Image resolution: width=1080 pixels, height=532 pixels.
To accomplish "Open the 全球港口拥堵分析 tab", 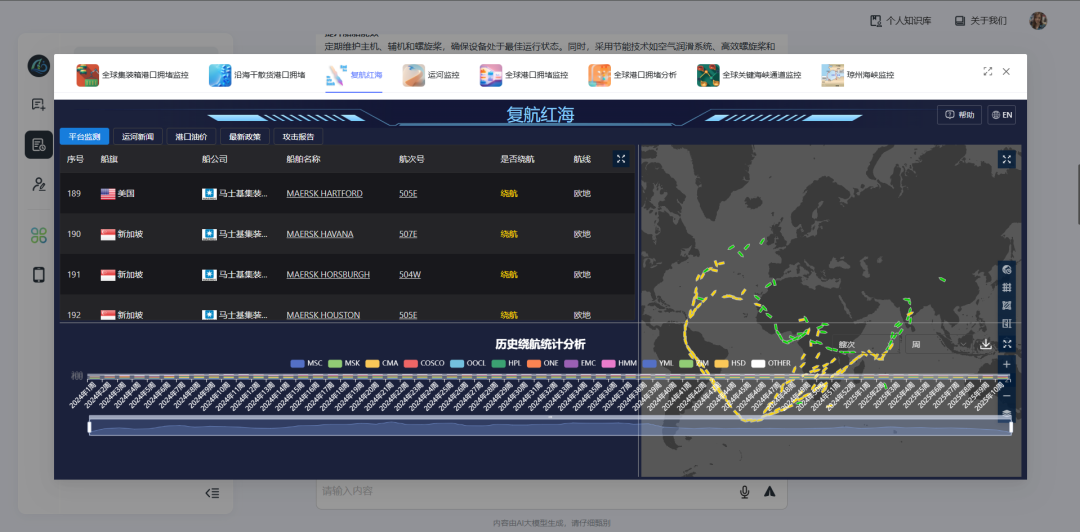I will click(x=632, y=75).
